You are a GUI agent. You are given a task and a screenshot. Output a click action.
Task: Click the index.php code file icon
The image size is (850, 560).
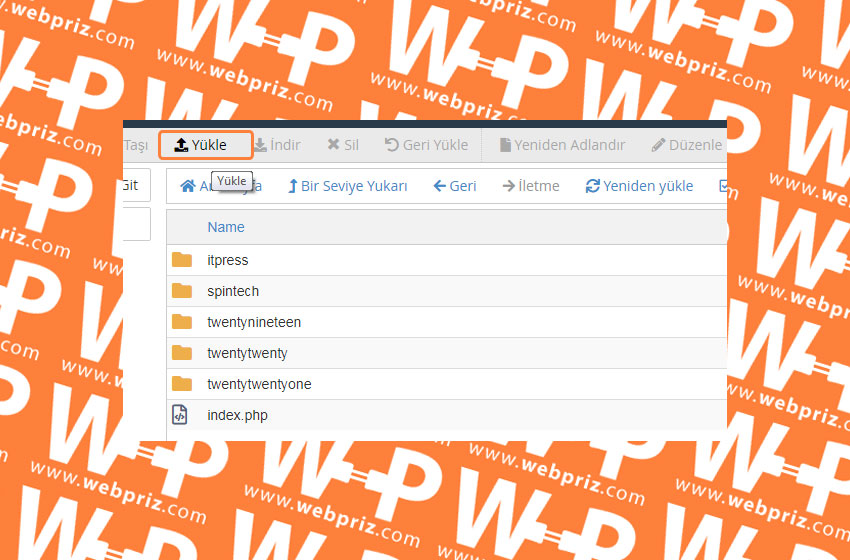click(179, 415)
